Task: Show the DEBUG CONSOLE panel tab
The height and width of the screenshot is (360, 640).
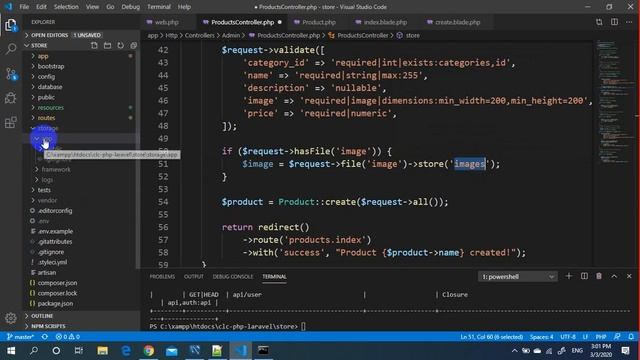Action: click(233, 277)
